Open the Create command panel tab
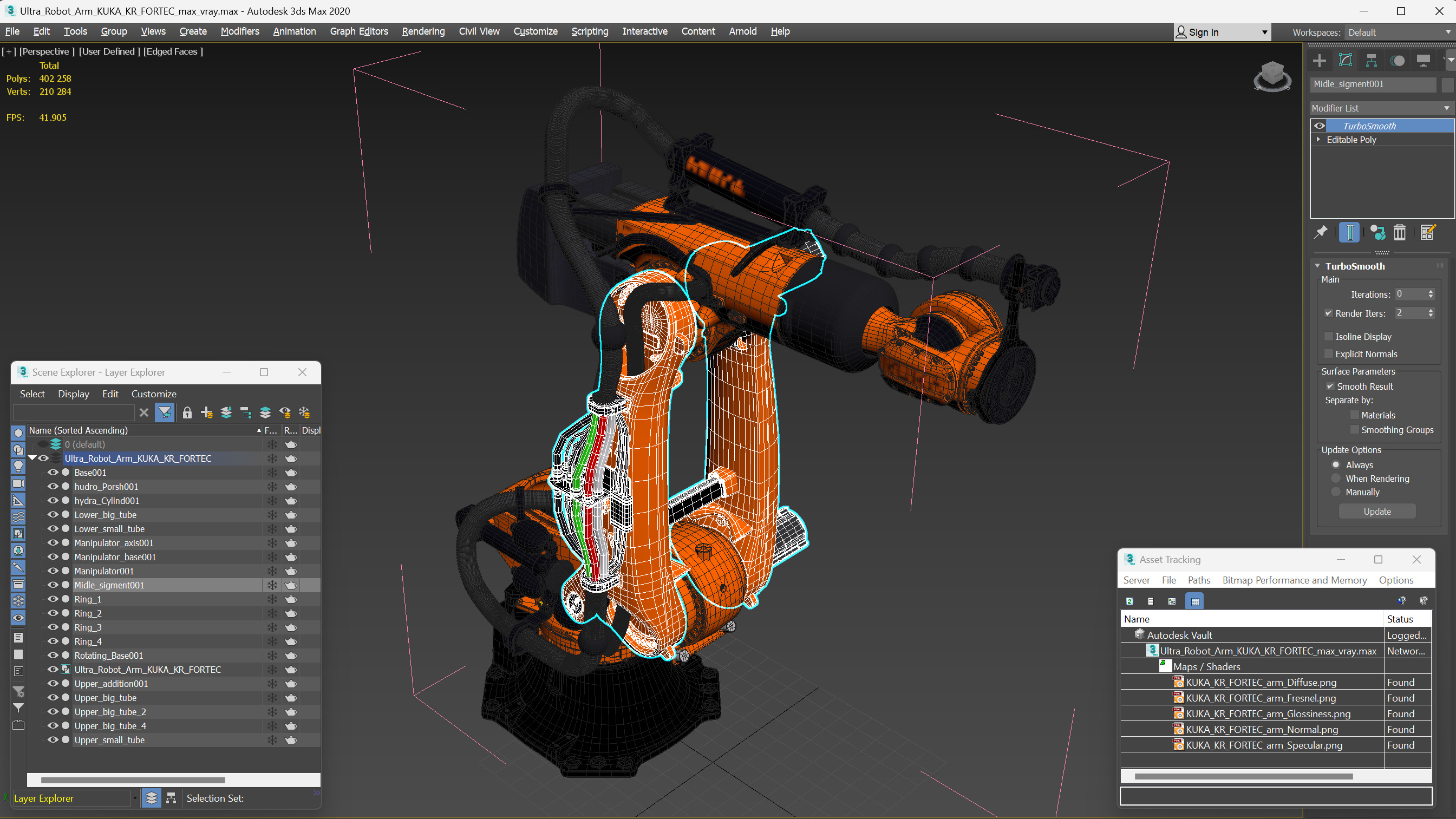Image resolution: width=1456 pixels, height=819 pixels. (x=1319, y=61)
